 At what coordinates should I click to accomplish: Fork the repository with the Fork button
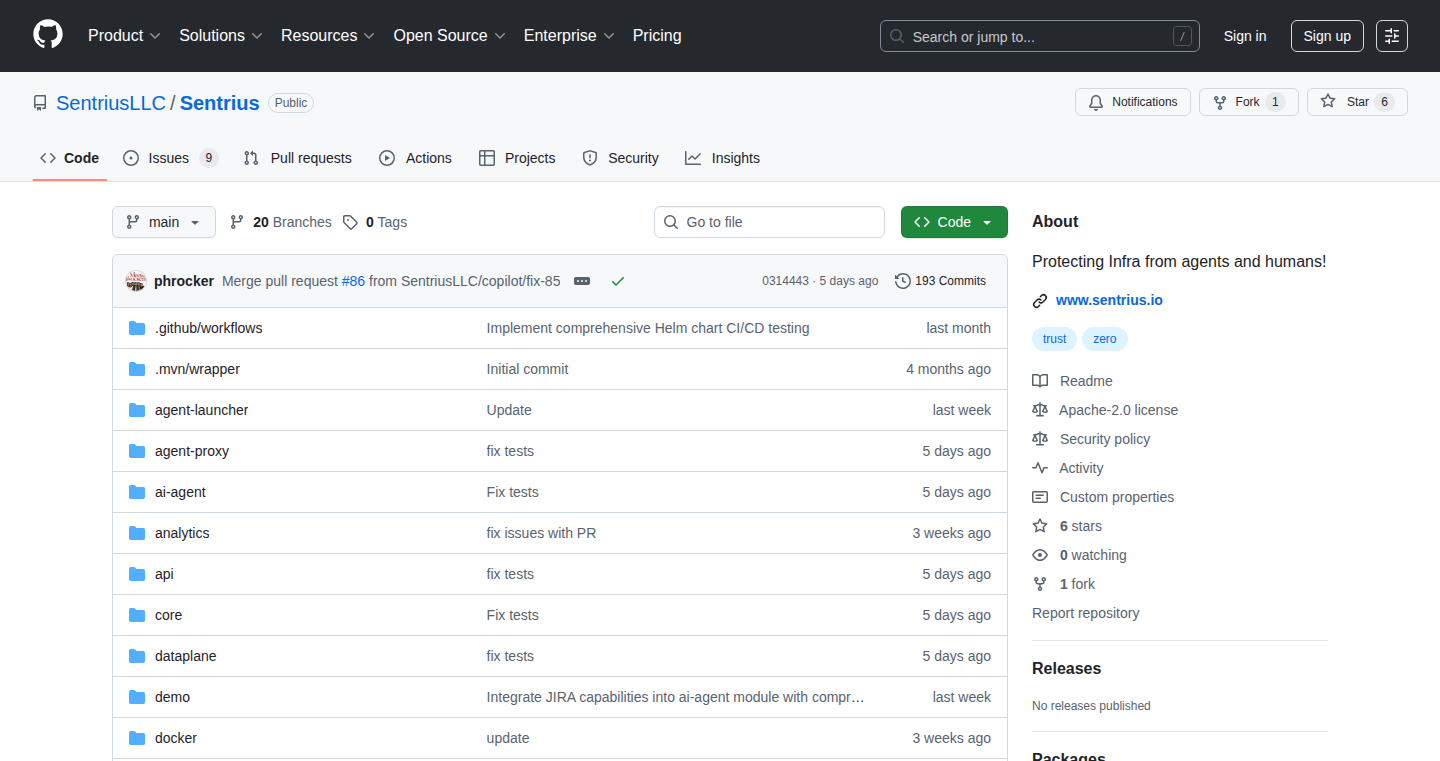click(x=1249, y=102)
